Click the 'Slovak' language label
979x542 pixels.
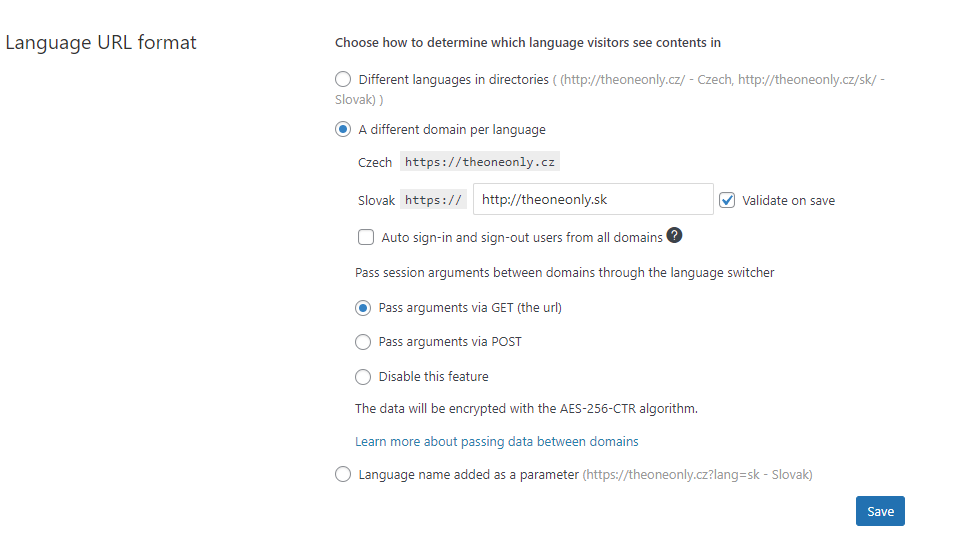[x=376, y=200]
